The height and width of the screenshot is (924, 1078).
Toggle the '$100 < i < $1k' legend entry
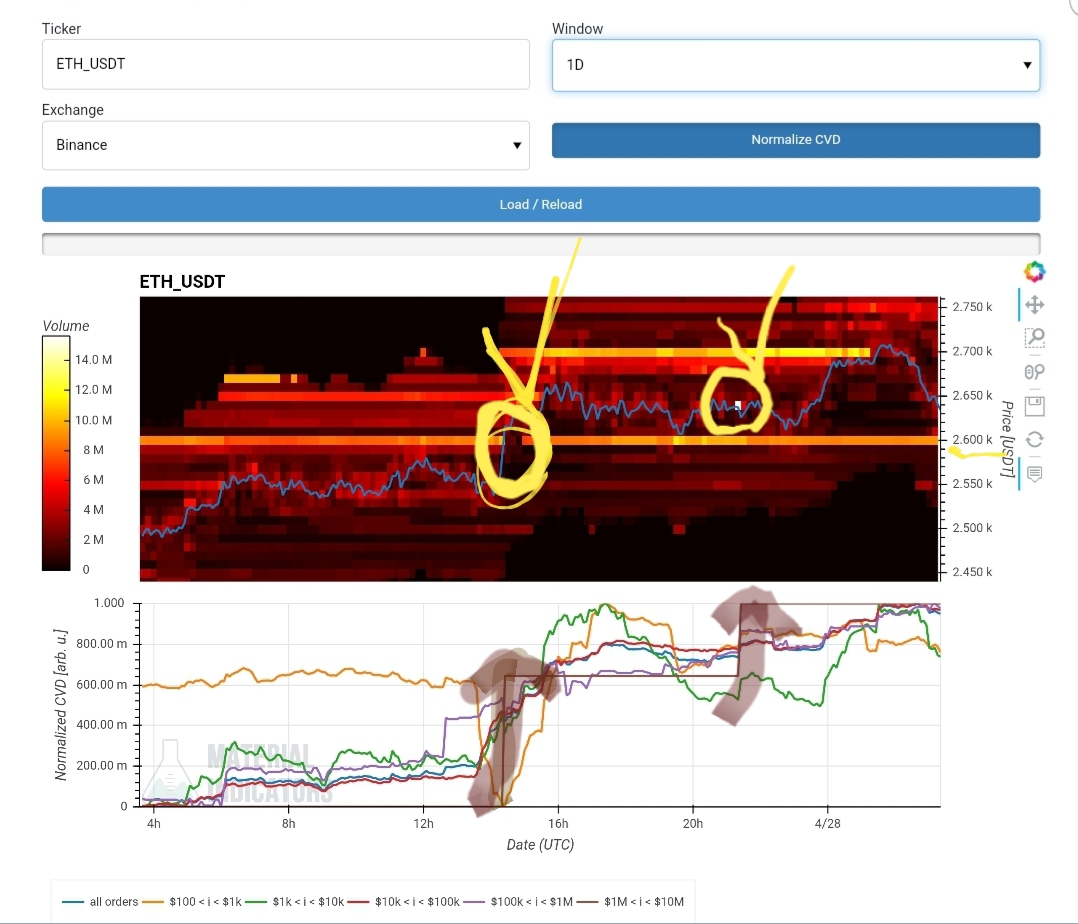point(192,901)
